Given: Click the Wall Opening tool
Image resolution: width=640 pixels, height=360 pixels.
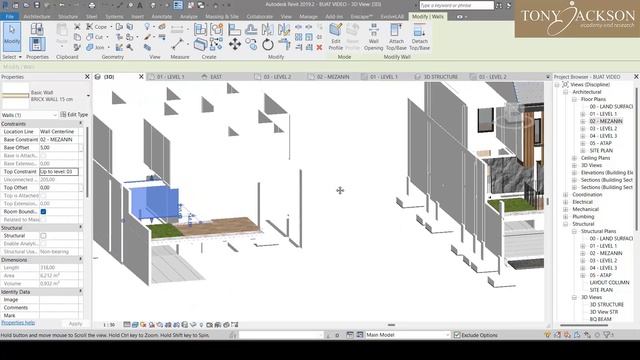Looking at the screenshot, I should [373, 37].
